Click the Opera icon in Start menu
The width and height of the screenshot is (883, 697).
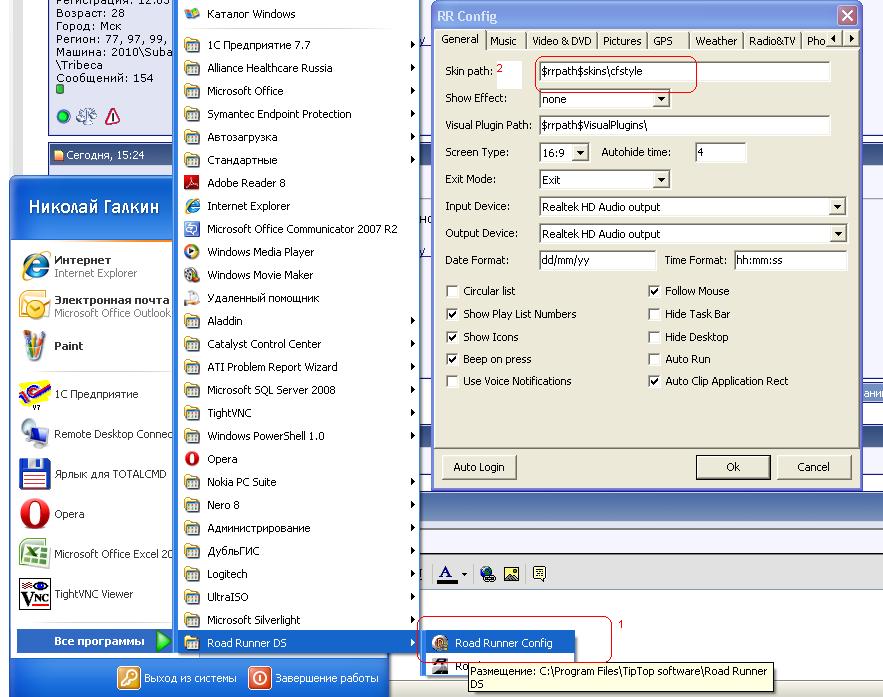click(35, 514)
